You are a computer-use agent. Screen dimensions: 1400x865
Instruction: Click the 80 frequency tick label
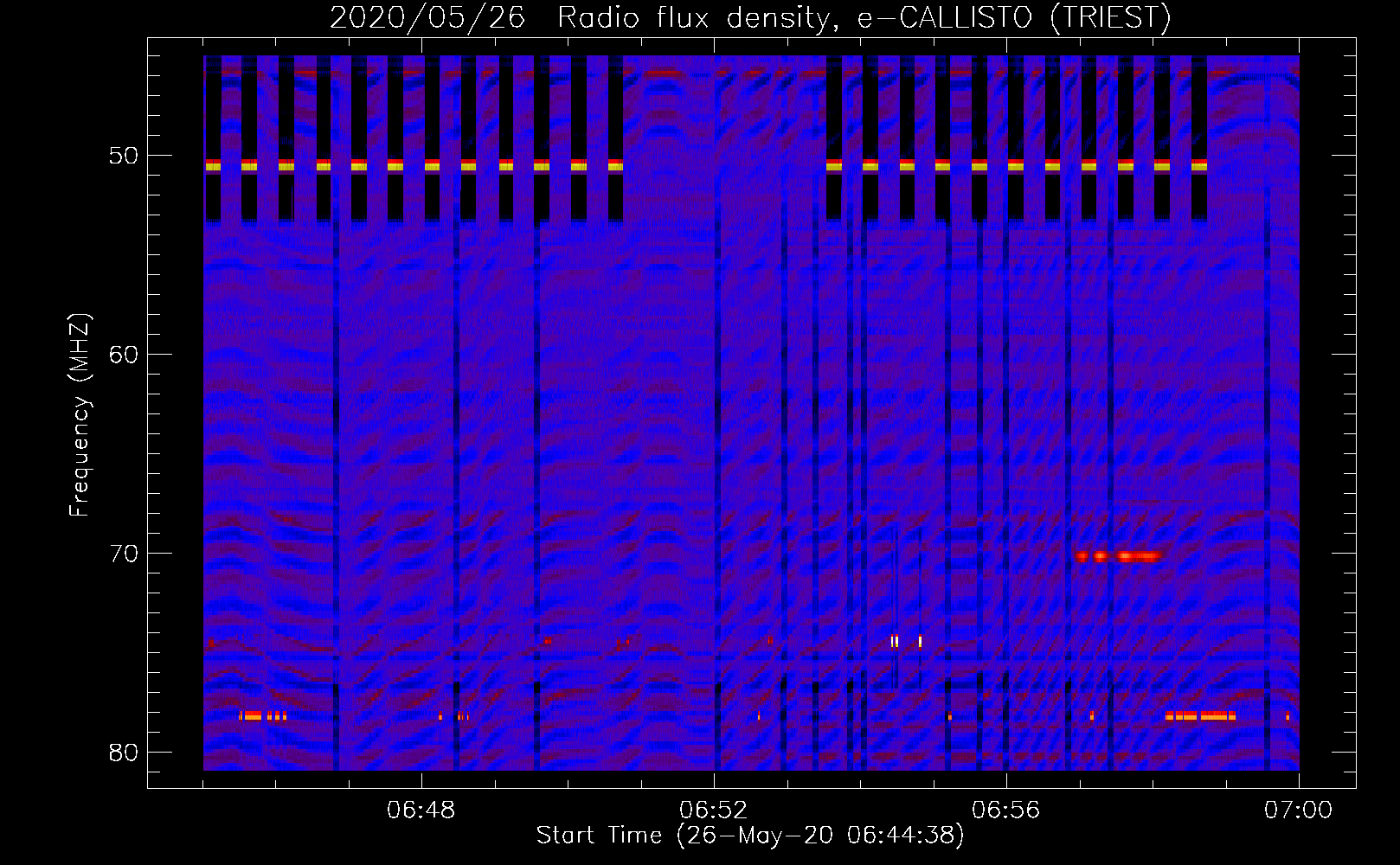coord(125,752)
